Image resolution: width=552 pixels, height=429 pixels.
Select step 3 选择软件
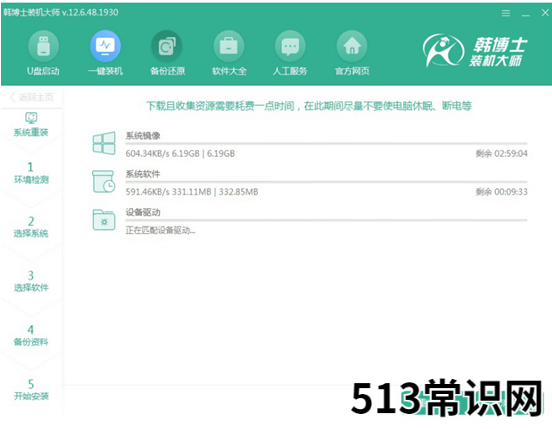(31, 281)
